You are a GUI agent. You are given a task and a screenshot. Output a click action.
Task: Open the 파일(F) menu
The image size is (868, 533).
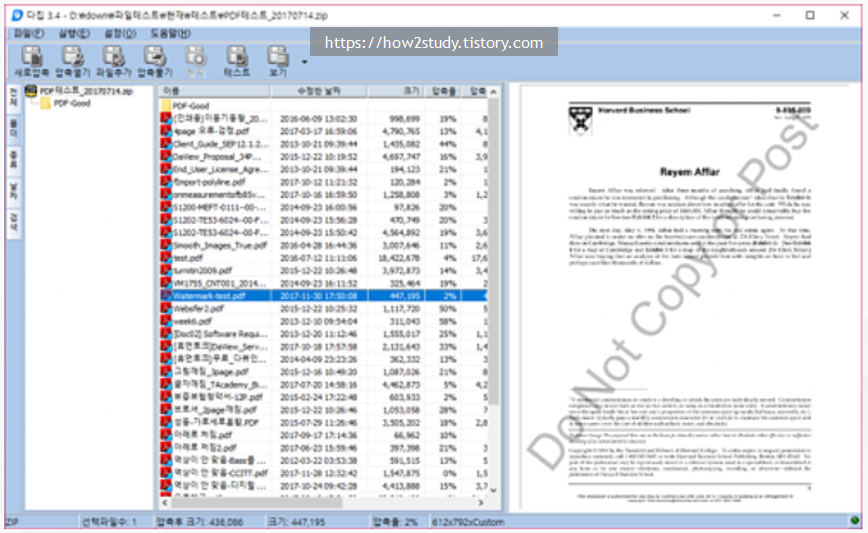tap(29, 33)
